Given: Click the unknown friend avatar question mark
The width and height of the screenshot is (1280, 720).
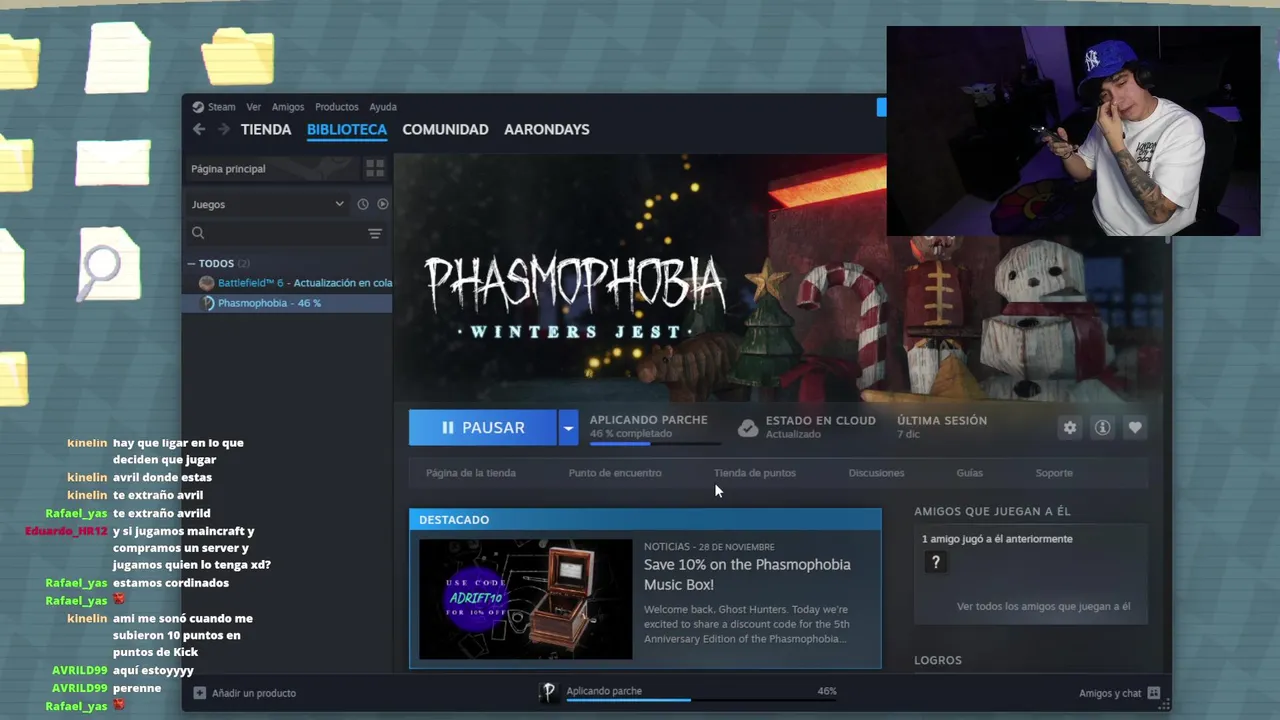Looking at the screenshot, I should point(936,563).
